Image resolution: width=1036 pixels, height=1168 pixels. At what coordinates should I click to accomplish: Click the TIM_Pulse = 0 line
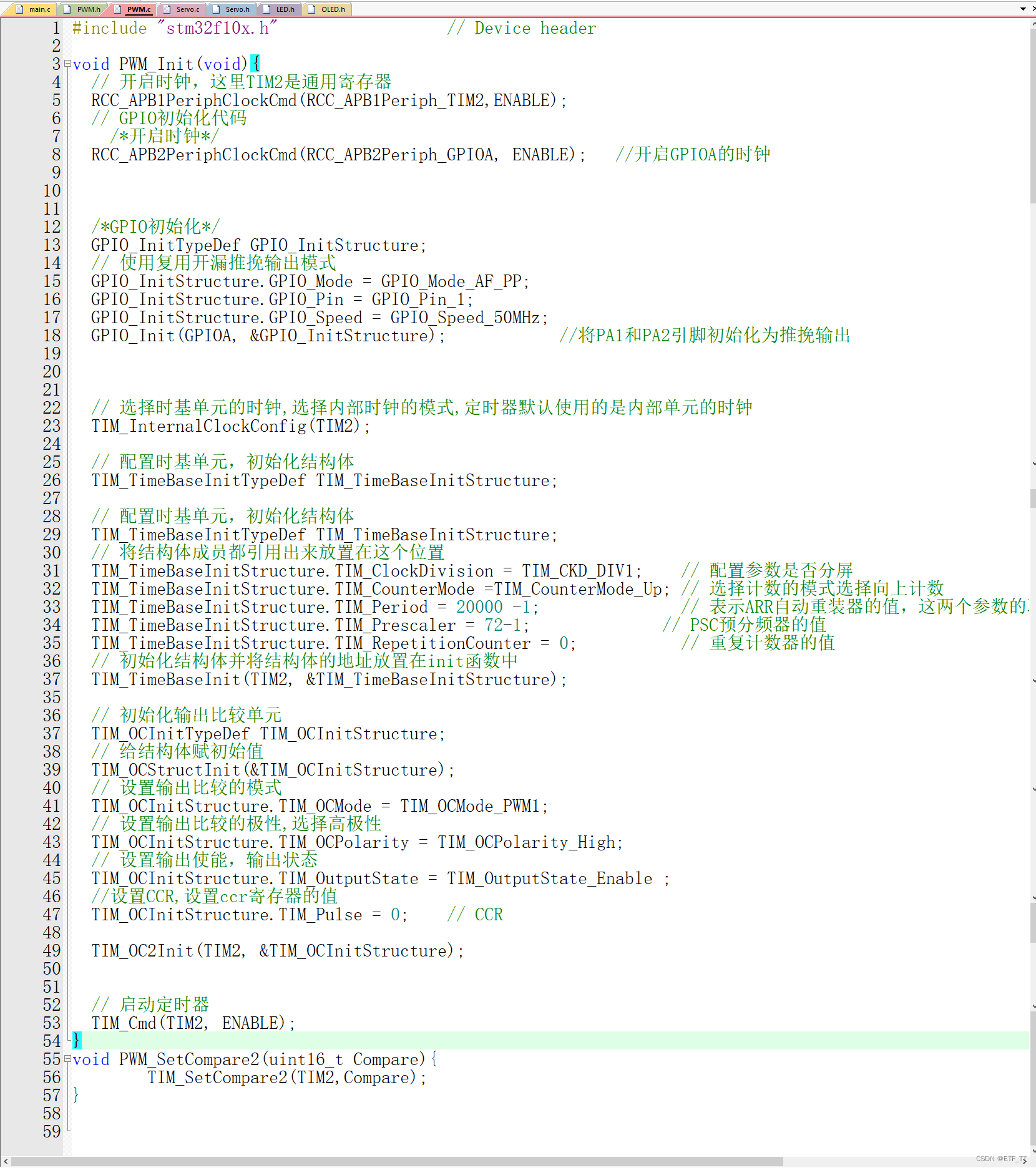pos(250,915)
